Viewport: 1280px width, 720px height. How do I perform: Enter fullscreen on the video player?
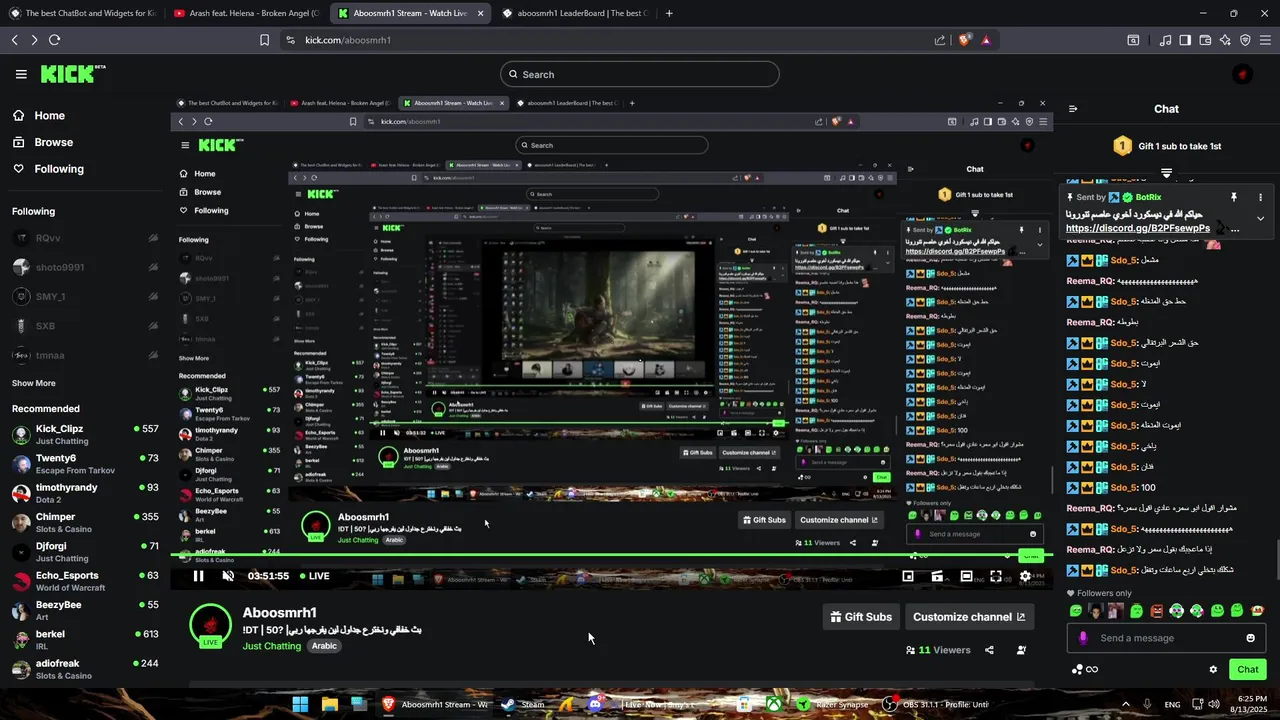pyautogui.click(x=996, y=576)
